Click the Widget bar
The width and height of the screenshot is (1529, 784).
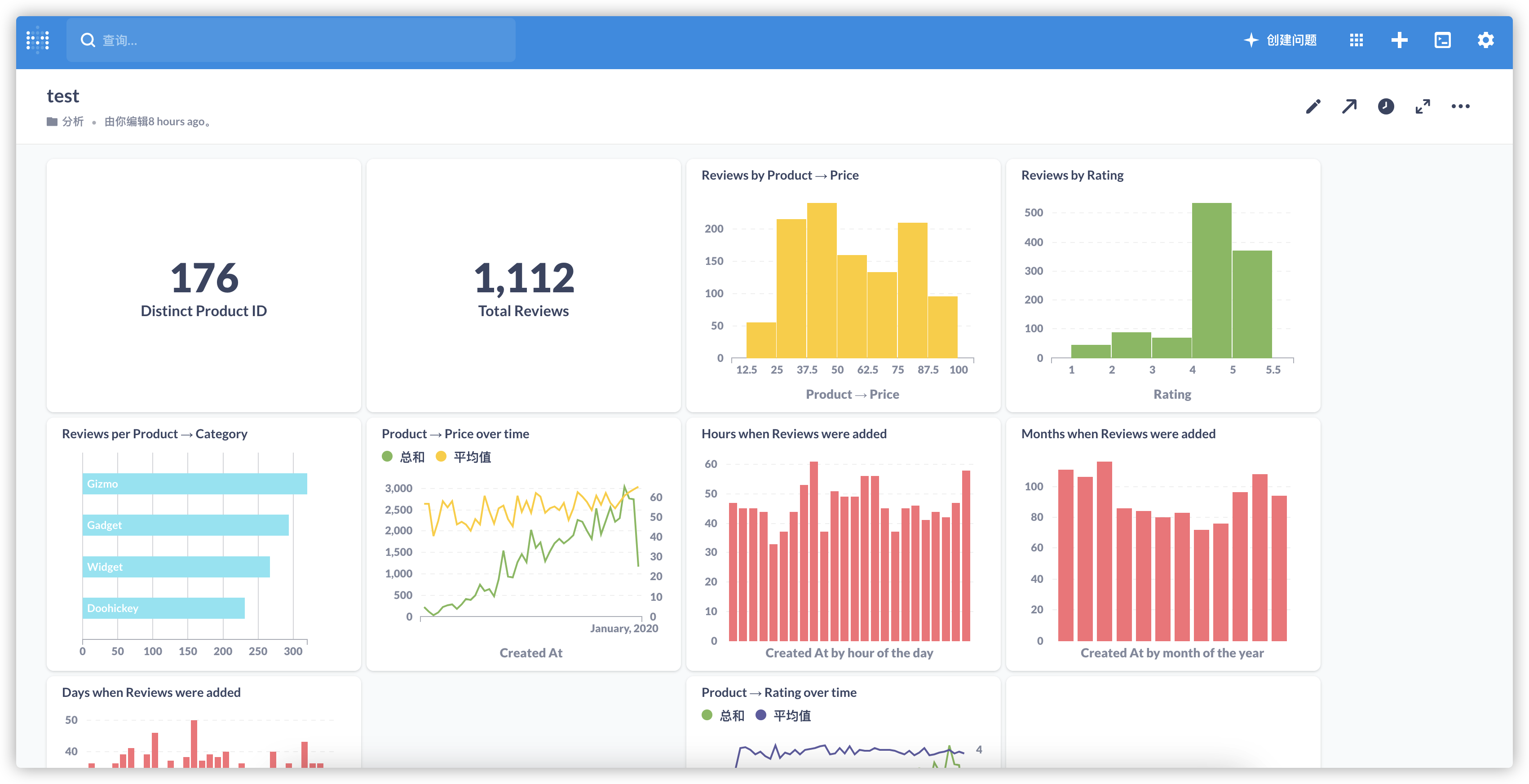click(176, 567)
